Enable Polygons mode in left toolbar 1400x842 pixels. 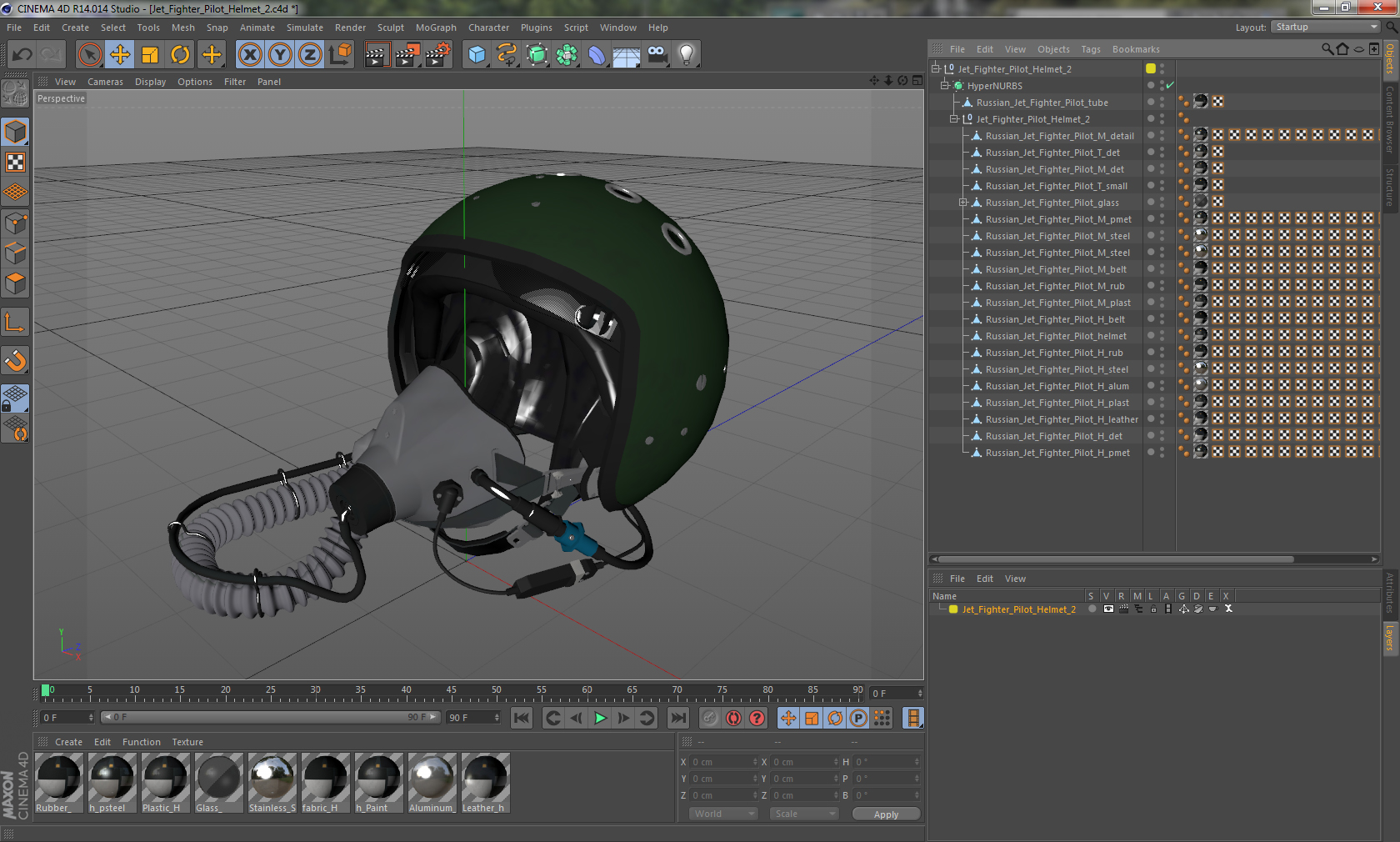[15, 283]
